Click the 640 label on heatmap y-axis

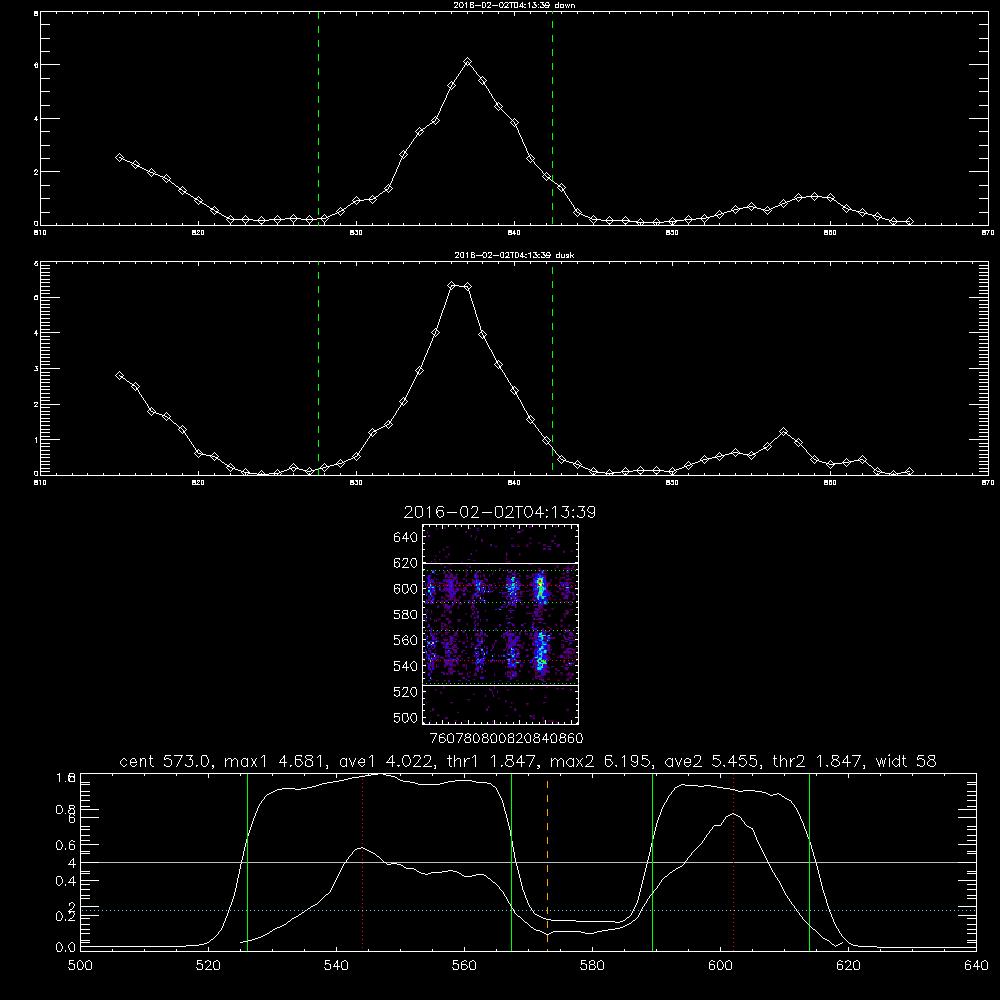click(x=406, y=537)
